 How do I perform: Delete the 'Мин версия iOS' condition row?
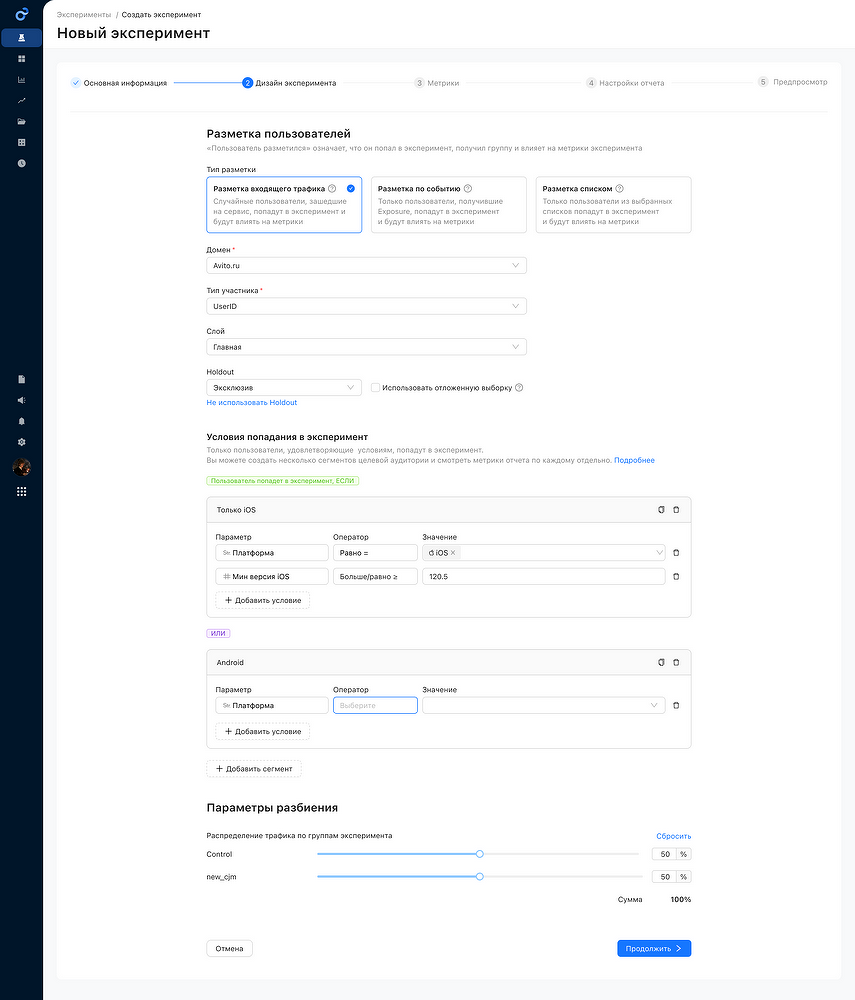coord(676,576)
